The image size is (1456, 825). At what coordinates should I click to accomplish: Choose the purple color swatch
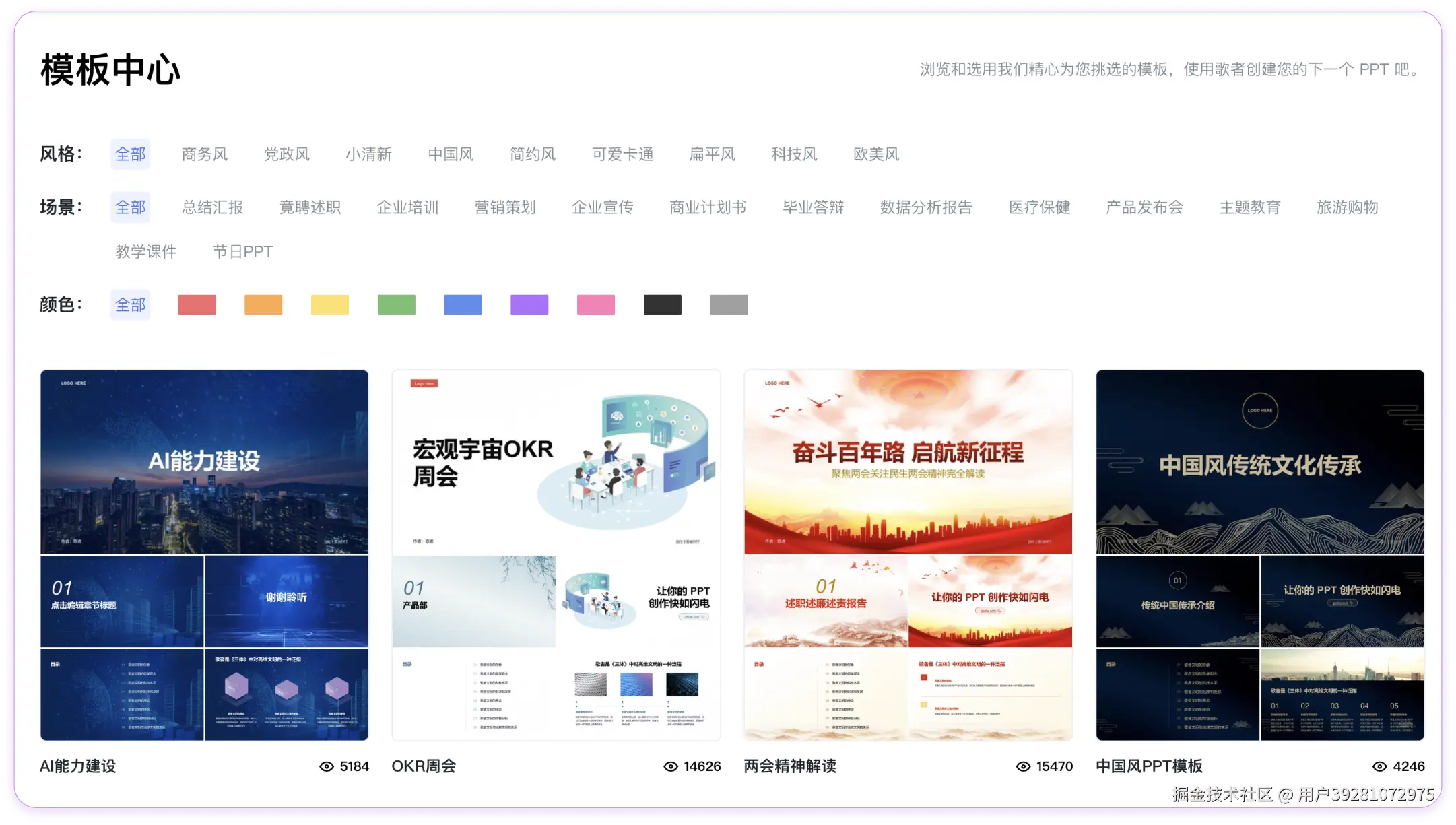[529, 305]
